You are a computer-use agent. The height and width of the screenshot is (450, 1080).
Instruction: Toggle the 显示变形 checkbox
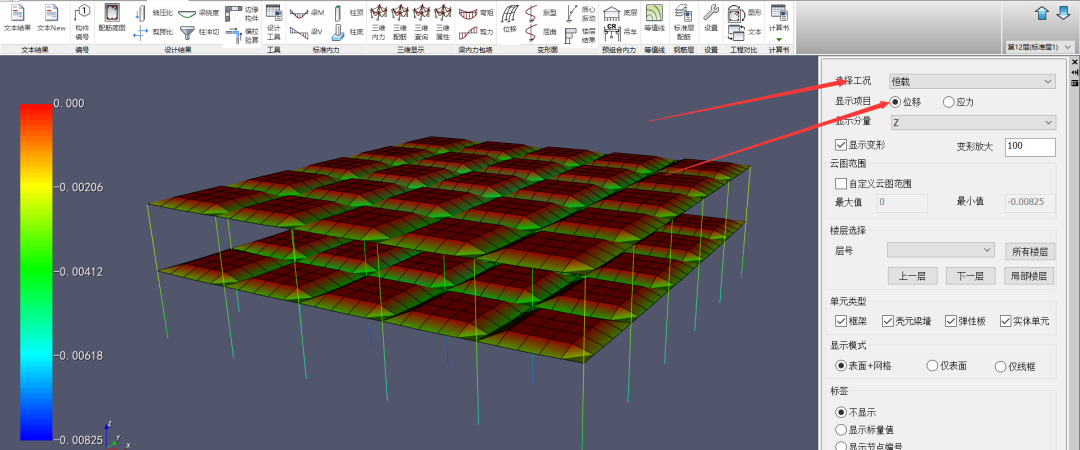[840, 145]
